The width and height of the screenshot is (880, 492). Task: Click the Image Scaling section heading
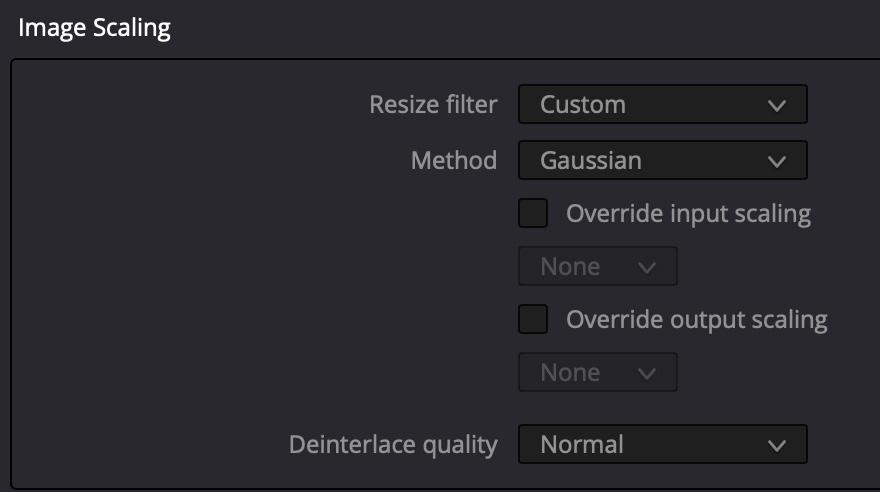click(94, 28)
